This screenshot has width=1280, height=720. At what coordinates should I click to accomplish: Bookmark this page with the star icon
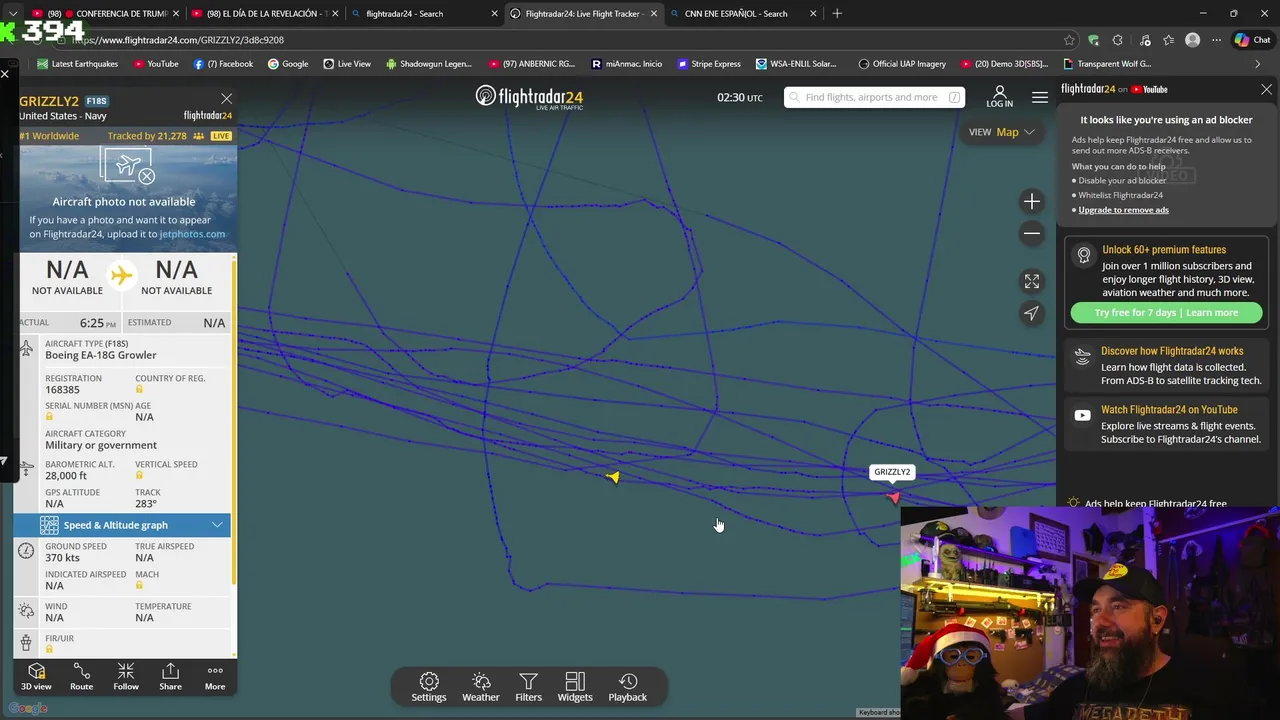pos(1069,40)
